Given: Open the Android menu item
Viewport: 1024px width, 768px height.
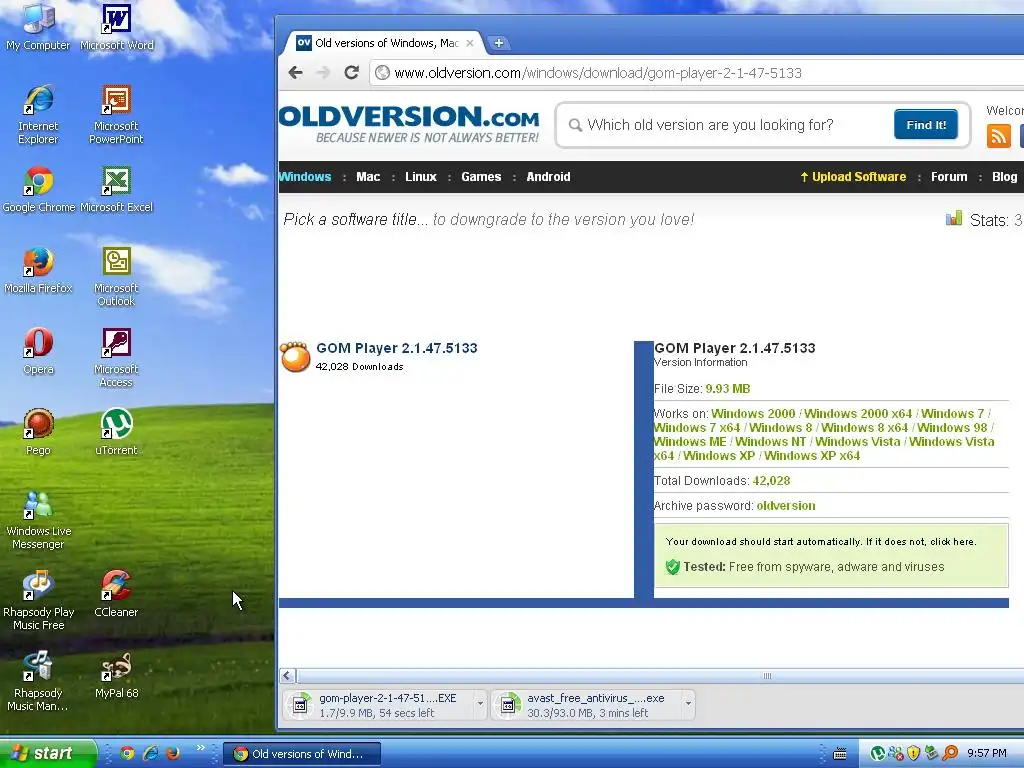Looking at the screenshot, I should point(549,177).
